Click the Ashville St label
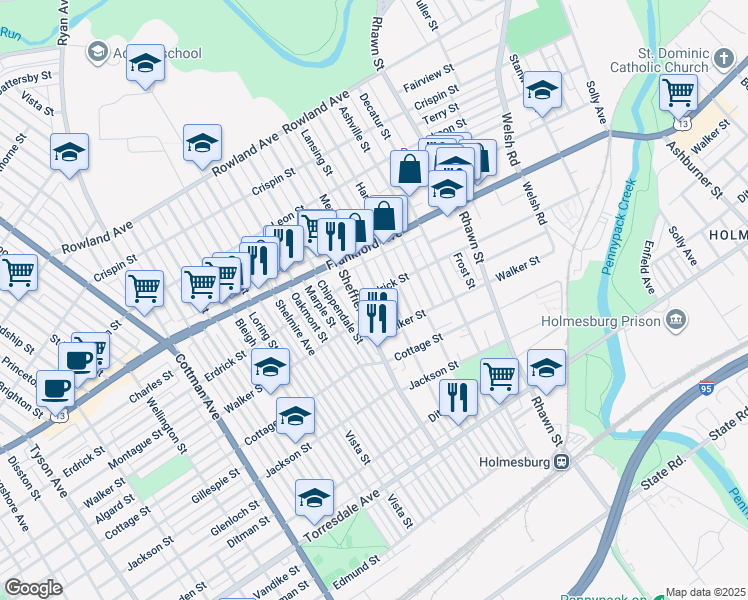 354,129
